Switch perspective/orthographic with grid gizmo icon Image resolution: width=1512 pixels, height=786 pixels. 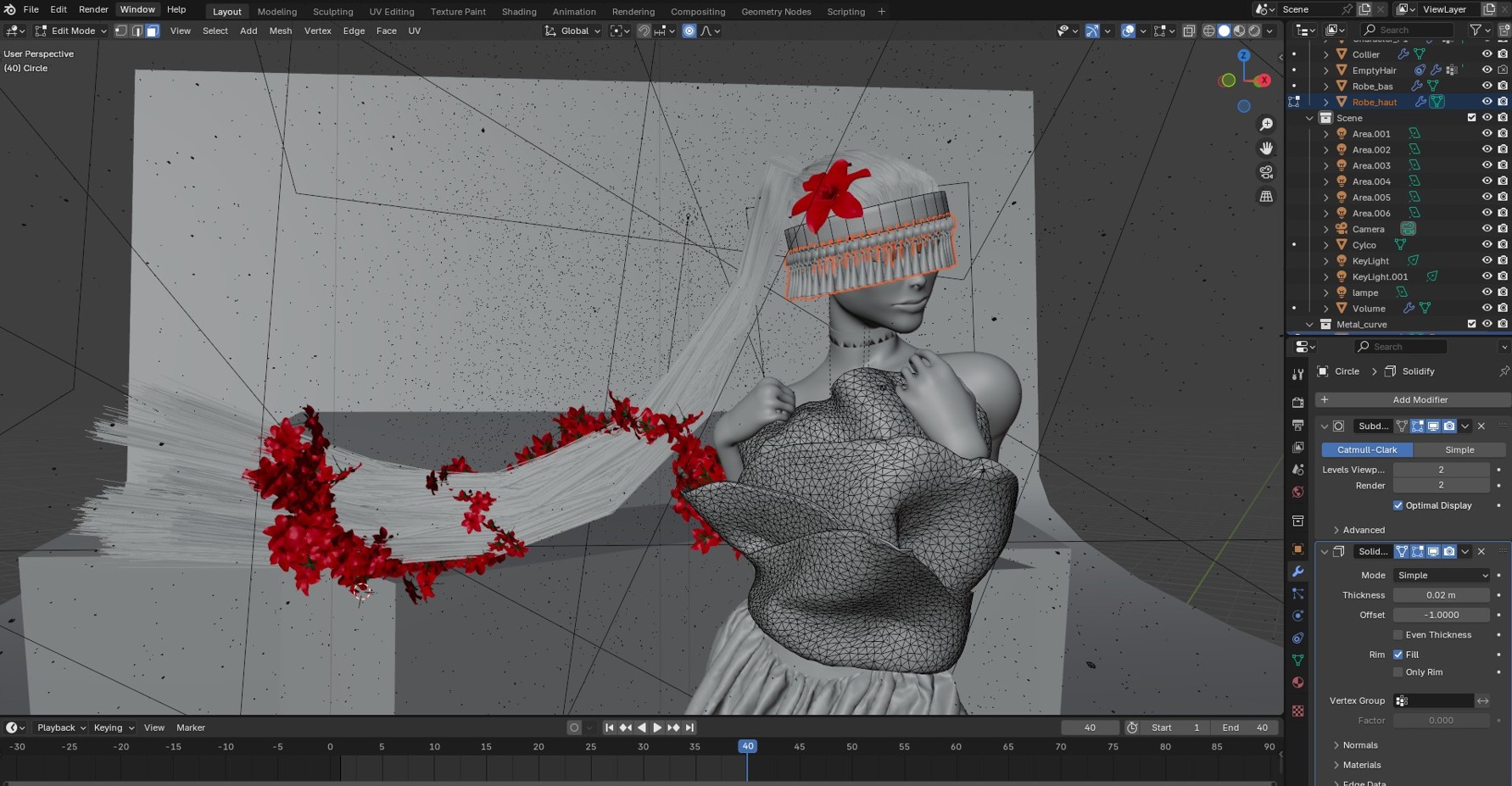[1266, 197]
